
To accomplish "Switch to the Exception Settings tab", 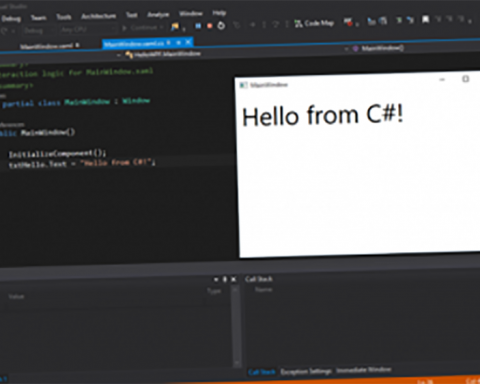I will (x=306, y=371).
